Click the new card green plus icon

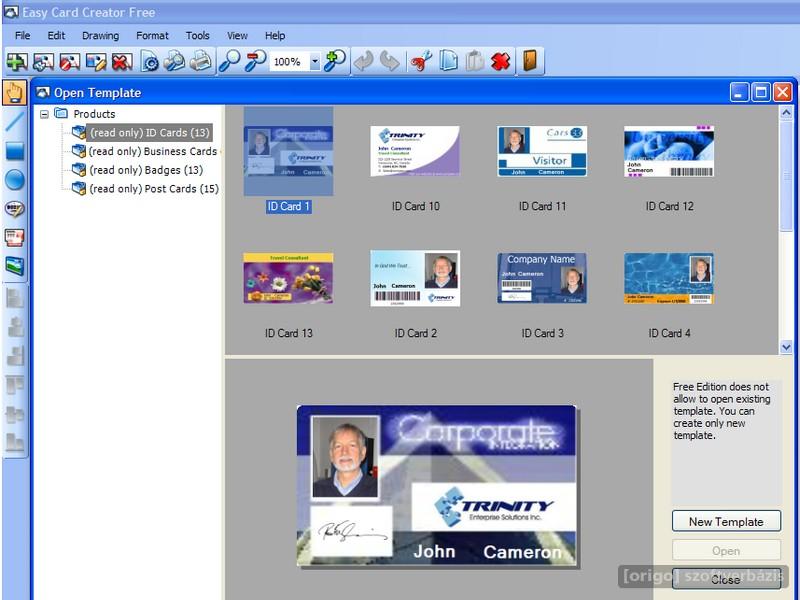17,62
